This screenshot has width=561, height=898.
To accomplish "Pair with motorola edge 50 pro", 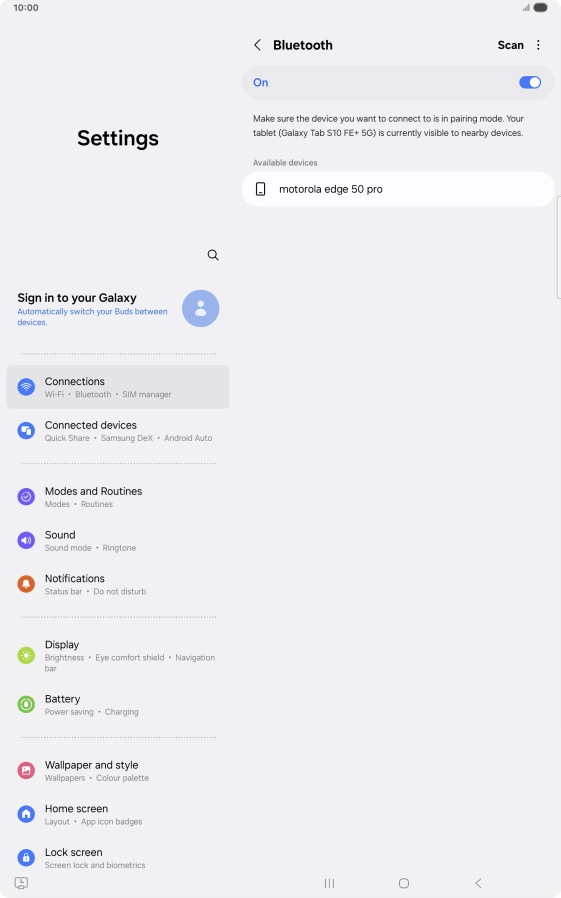I will pyautogui.click(x=398, y=189).
